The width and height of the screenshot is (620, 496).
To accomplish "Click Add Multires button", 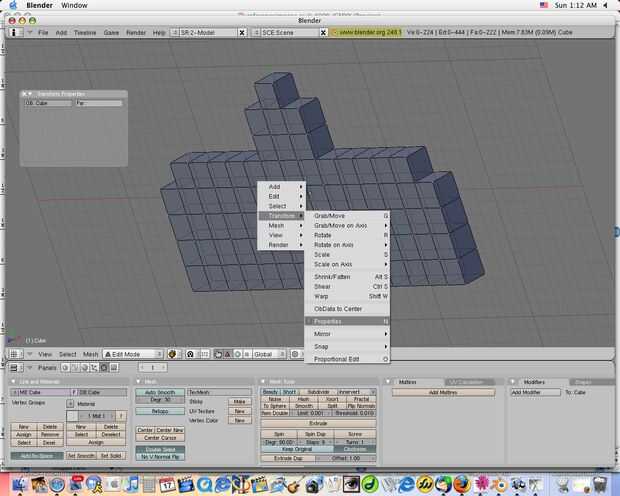I will tap(443, 392).
